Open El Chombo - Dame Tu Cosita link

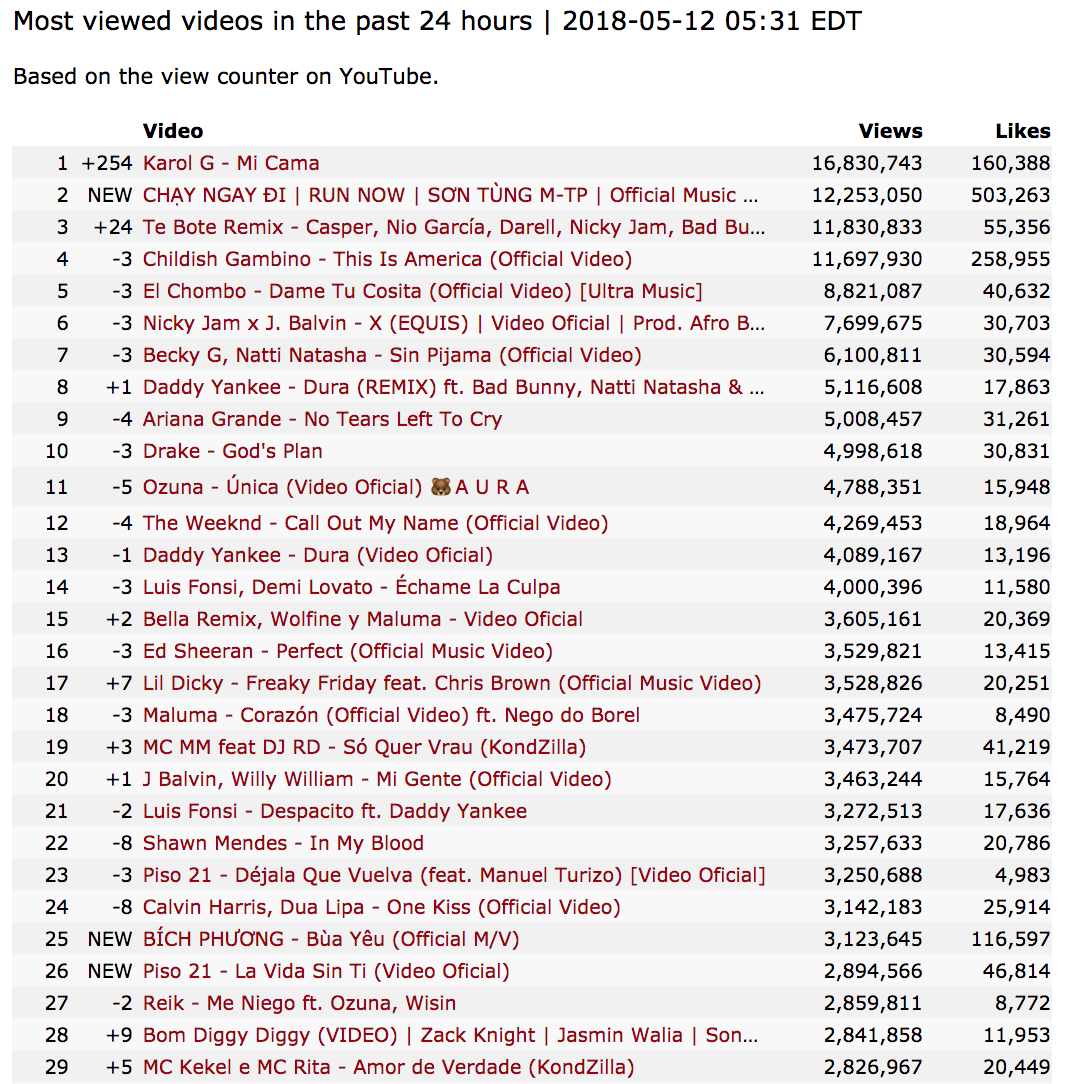pyautogui.click(x=422, y=291)
